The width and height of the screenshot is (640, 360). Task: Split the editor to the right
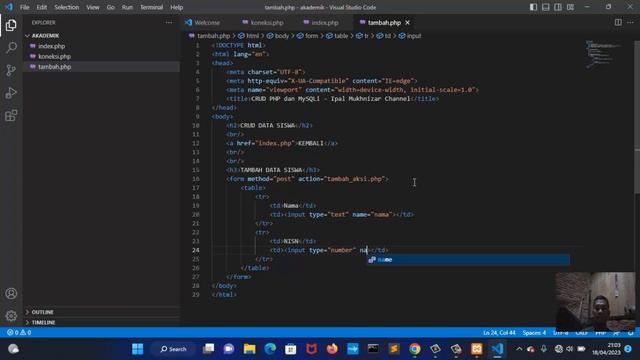pyautogui.click(x=618, y=22)
